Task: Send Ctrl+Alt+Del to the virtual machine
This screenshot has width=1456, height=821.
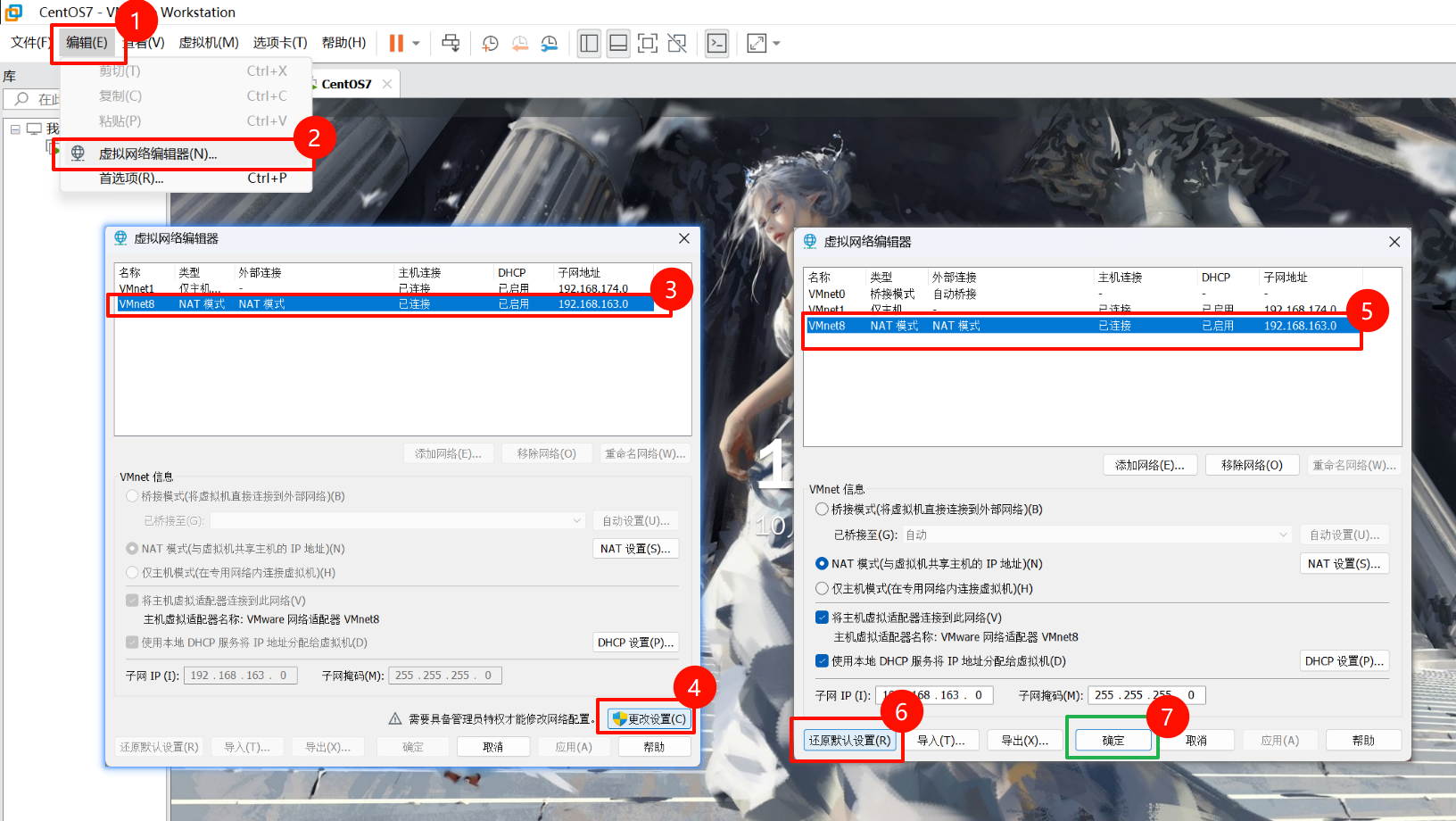Action: coord(451,43)
